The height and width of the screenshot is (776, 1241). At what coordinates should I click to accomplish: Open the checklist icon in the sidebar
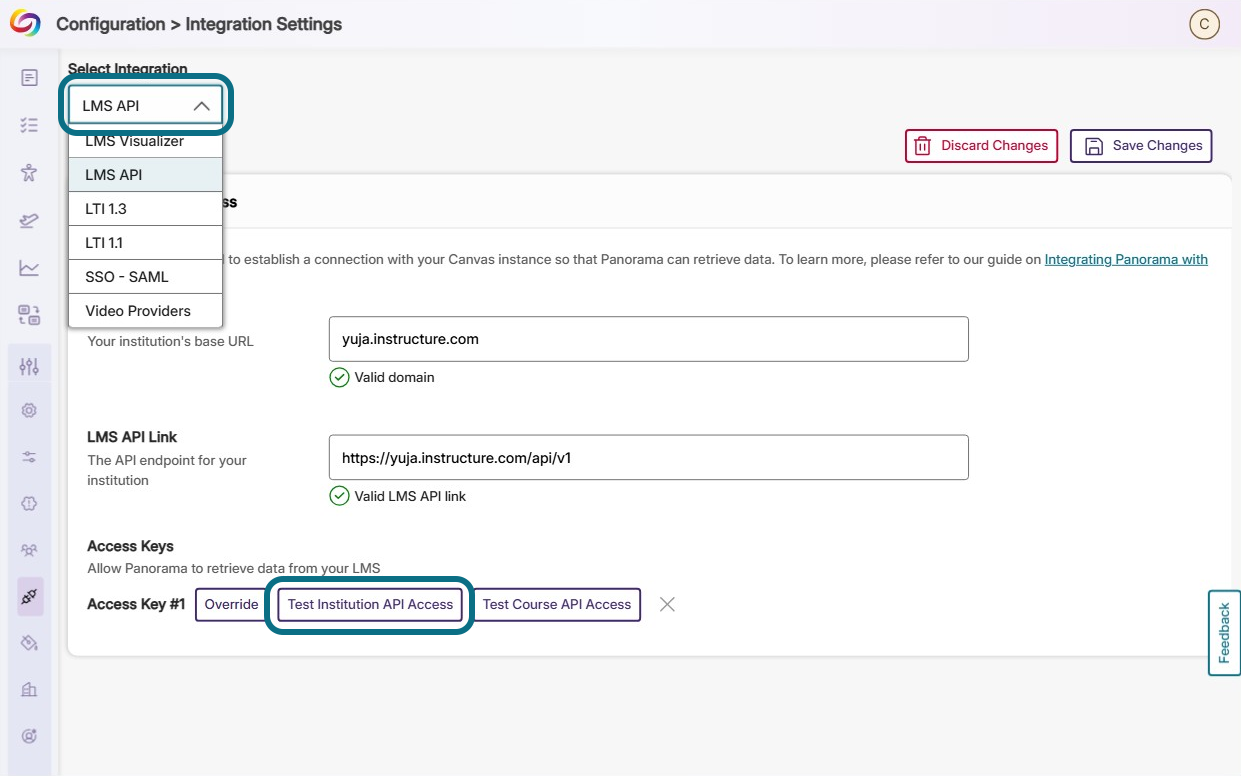[x=29, y=125]
